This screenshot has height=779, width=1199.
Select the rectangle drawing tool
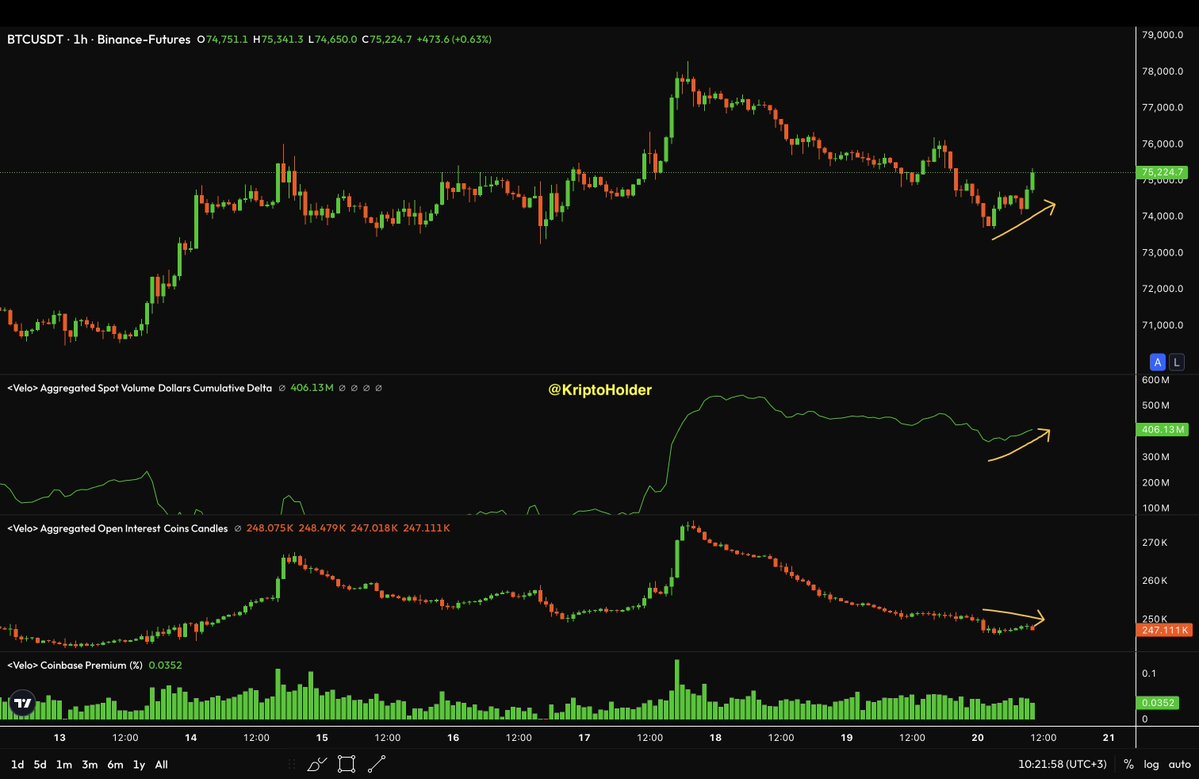(x=346, y=764)
